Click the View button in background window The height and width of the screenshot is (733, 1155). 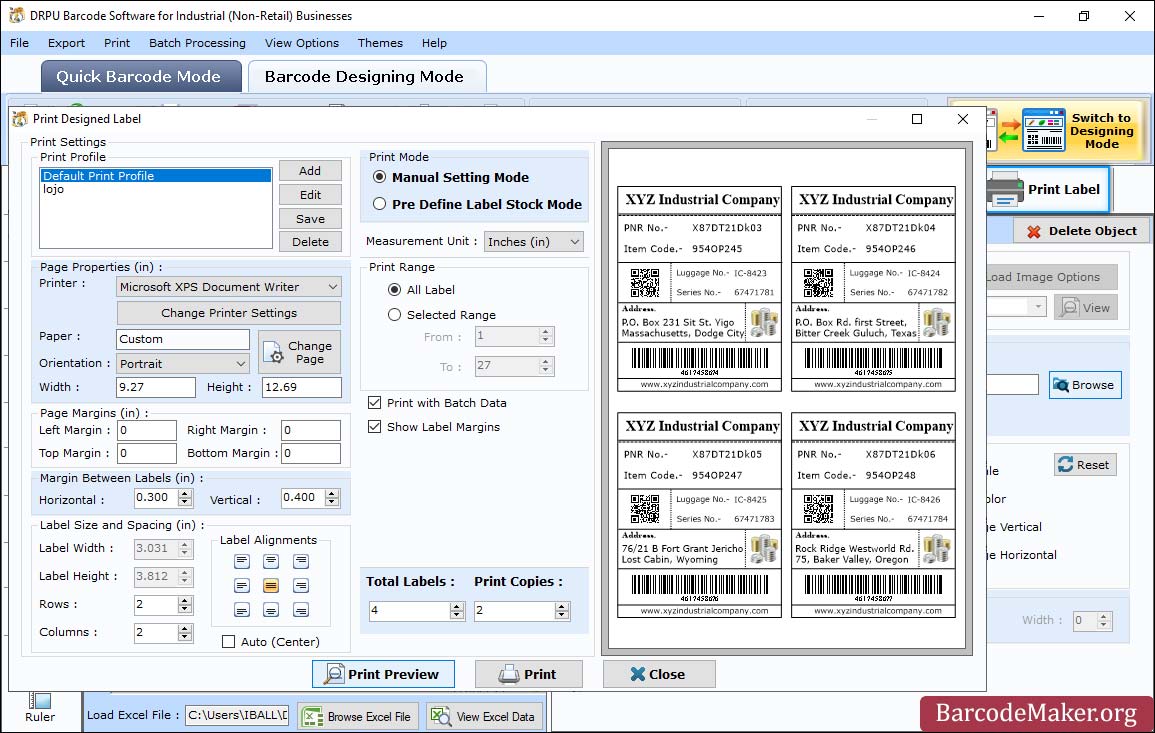(x=1086, y=308)
